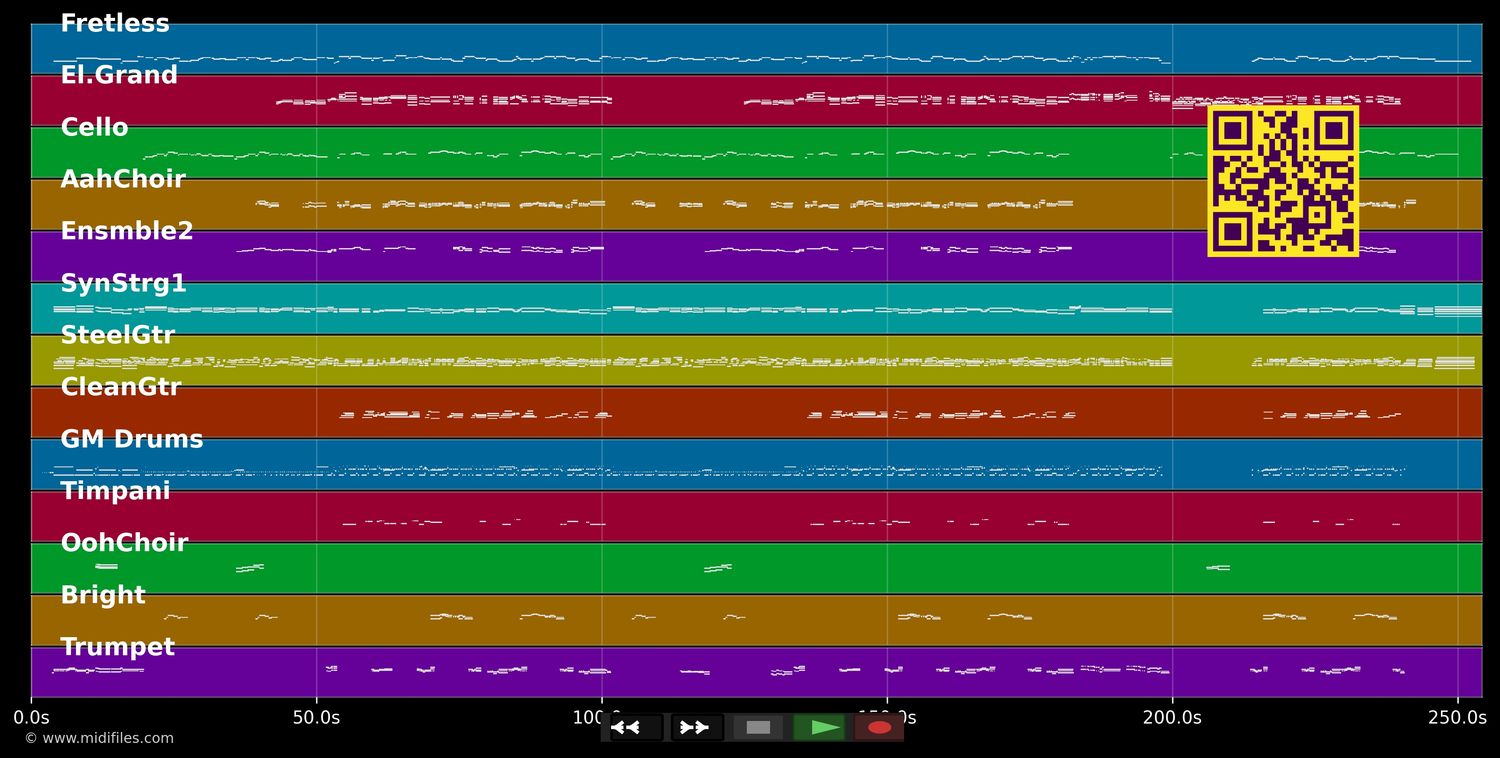Viewport: 1500px width, 758px height.
Task: Click the yellow QR code image
Action: coord(1283,181)
